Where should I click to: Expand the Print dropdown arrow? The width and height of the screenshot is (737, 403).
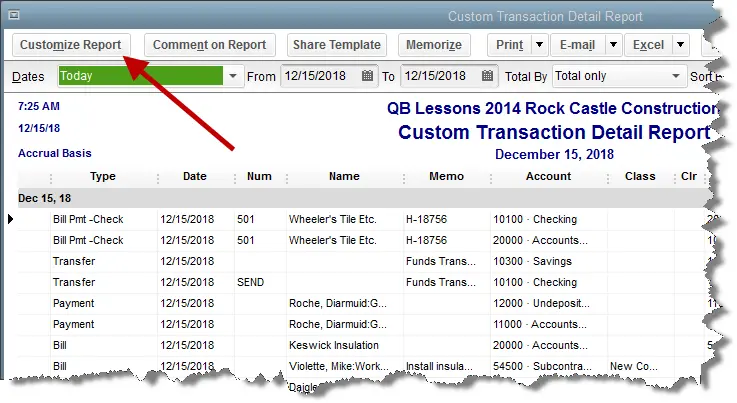click(x=539, y=45)
